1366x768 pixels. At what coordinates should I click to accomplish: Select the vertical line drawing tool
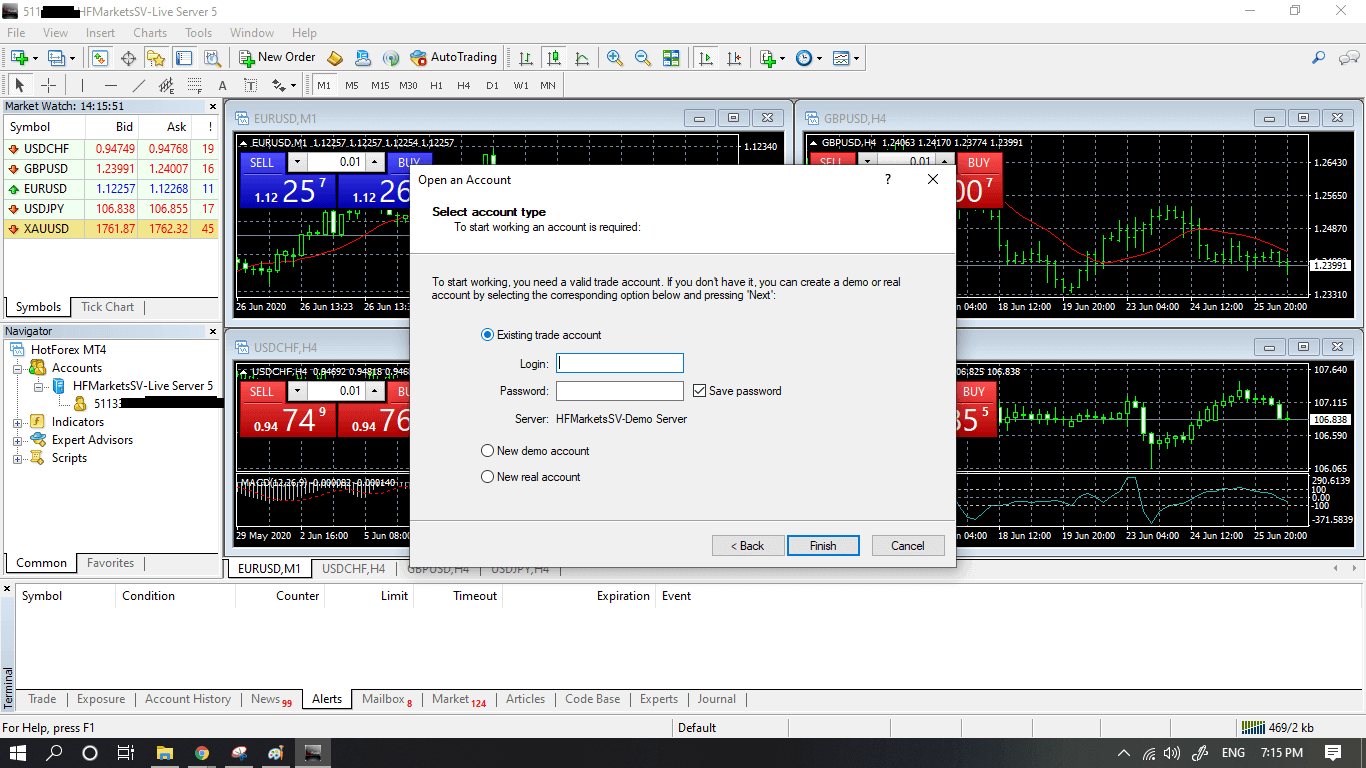[x=82, y=86]
